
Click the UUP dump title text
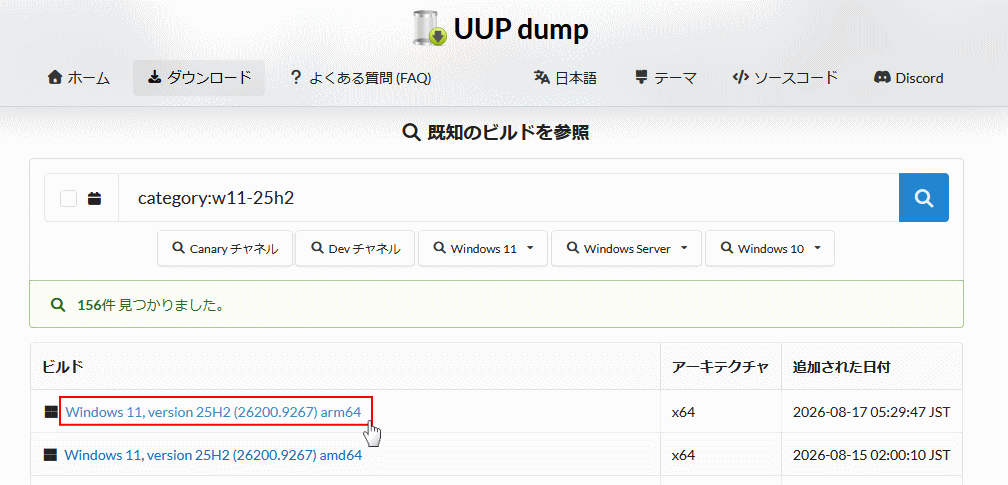tap(521, 28)
